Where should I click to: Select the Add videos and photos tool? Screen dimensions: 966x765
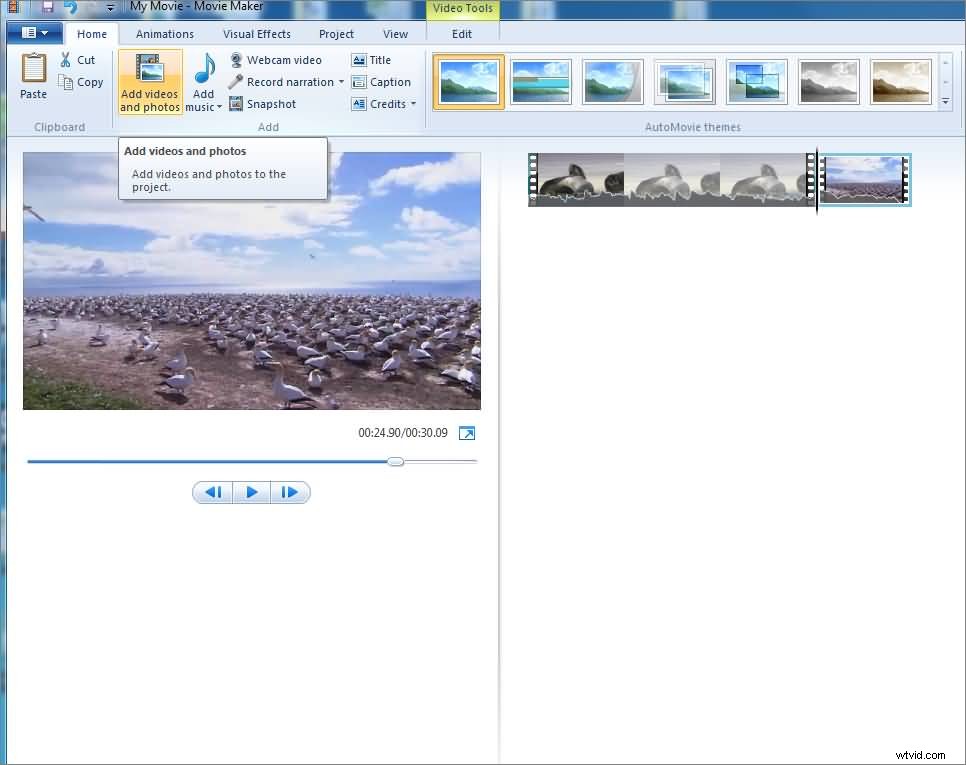point(149,80)
